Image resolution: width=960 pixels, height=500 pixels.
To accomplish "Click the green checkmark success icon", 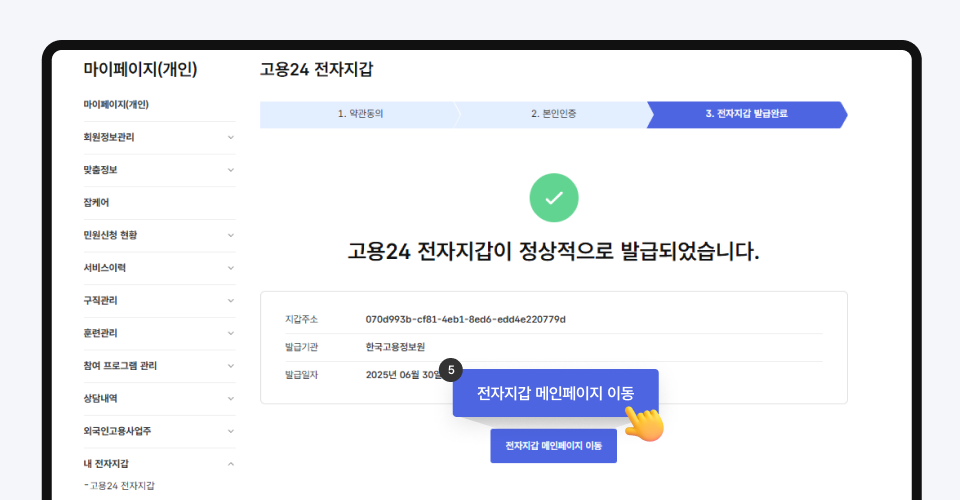I will (553, 198).
